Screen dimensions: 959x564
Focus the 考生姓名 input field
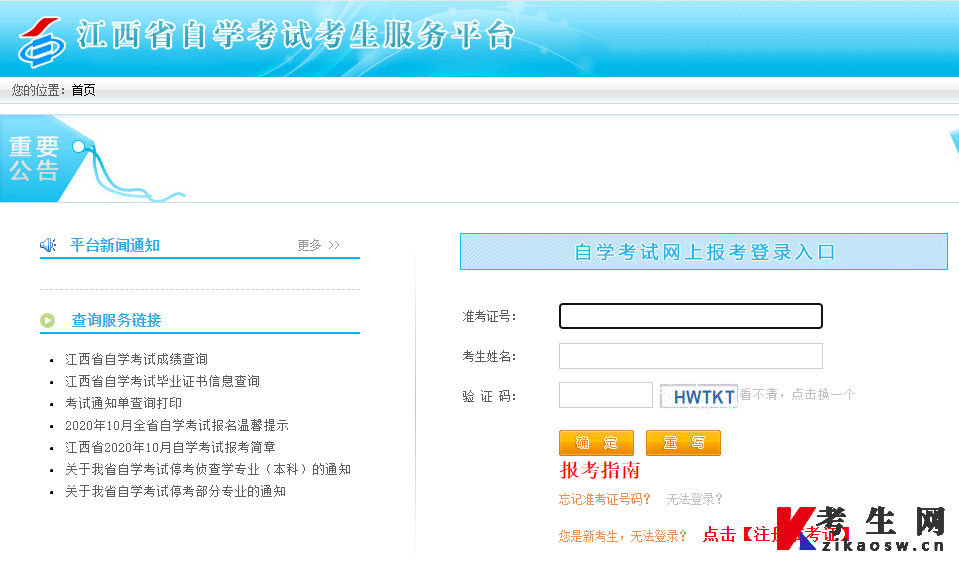691,356
